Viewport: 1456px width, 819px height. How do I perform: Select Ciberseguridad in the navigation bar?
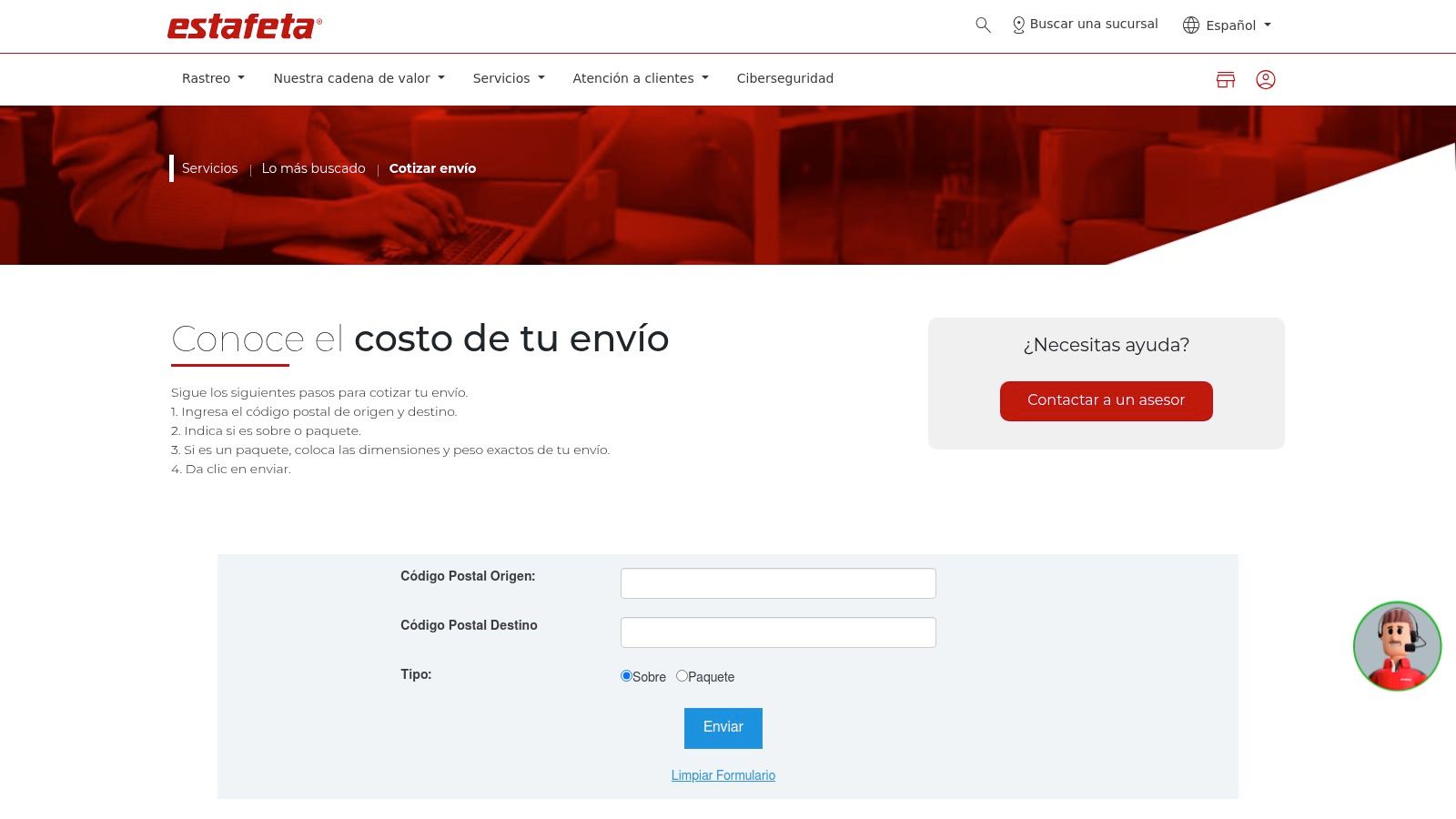[784, 78]
